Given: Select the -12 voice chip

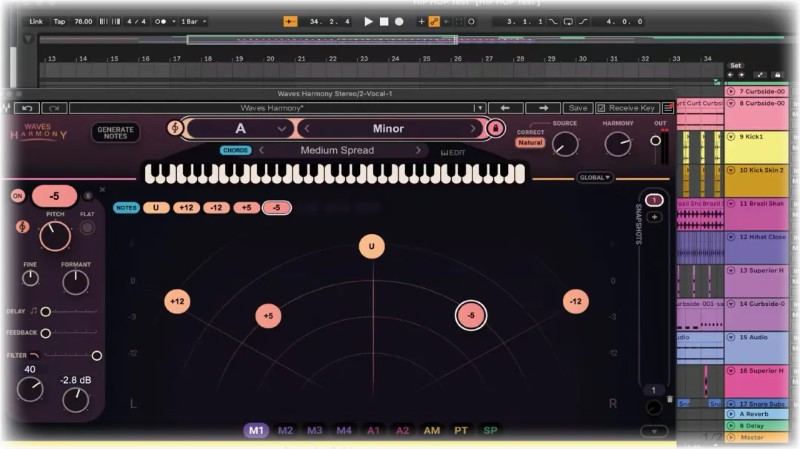Looking at the screenshot, I should 216,208.
